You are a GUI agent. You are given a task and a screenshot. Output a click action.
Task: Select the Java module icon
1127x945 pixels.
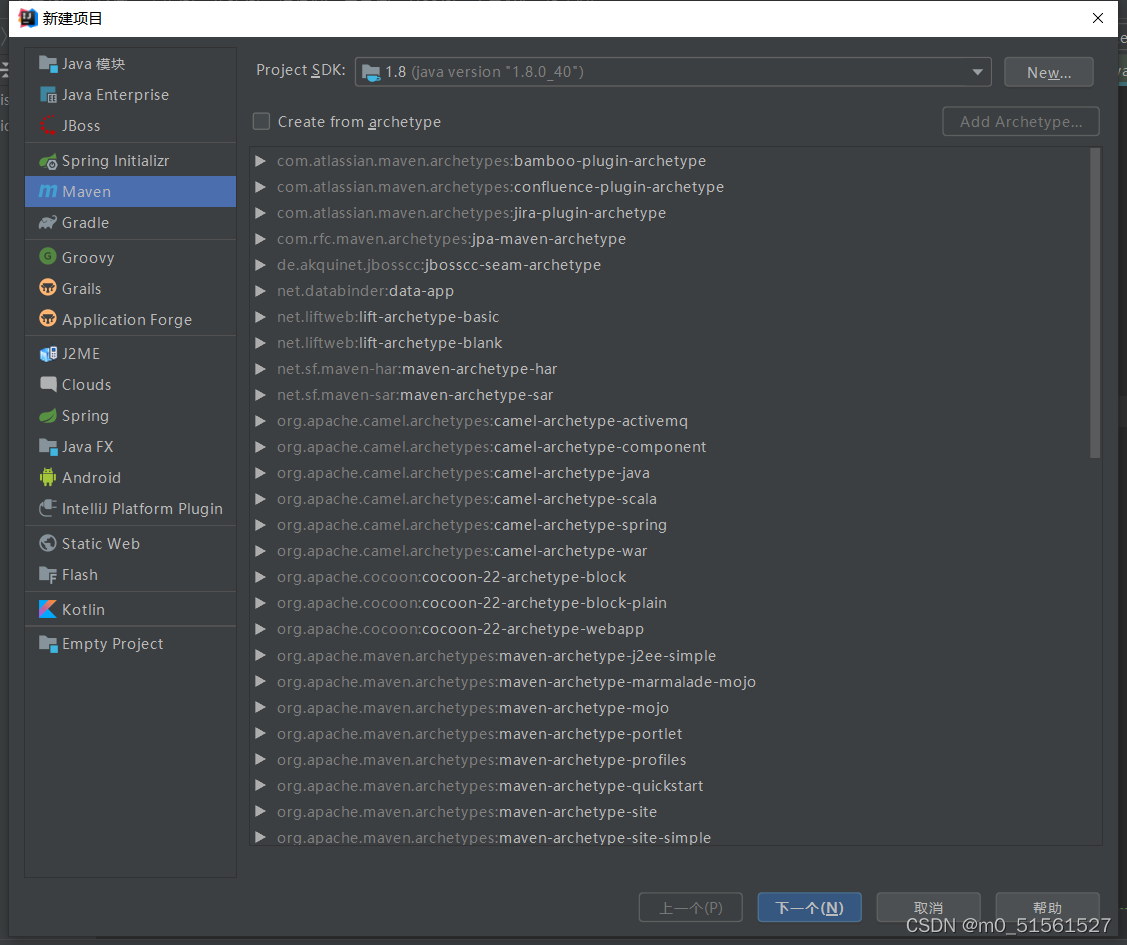pyautogui.click(x=48, y=64)
